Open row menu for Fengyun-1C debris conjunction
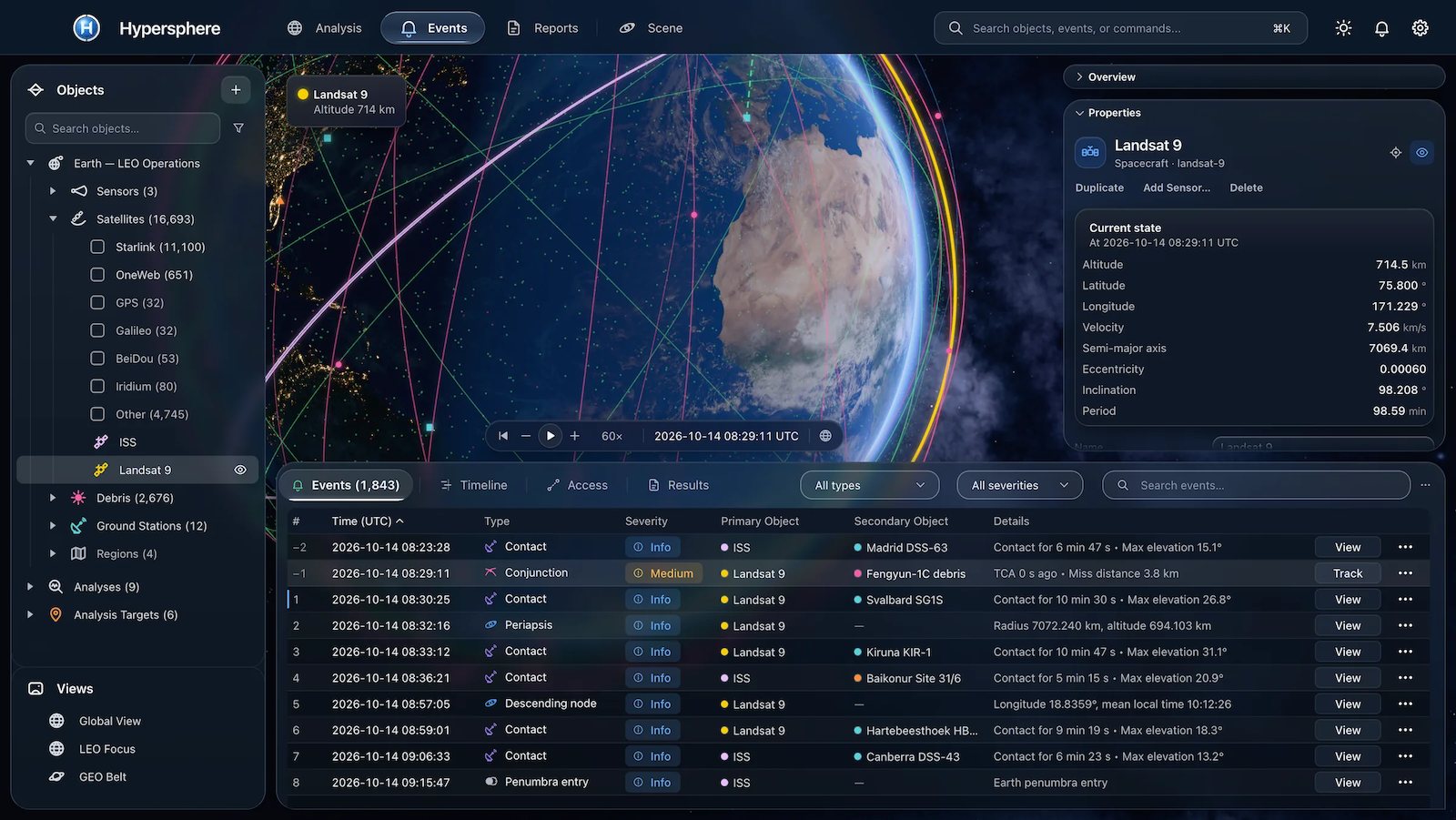Viewport: 1456px width, 820px height. point(1405,573)
